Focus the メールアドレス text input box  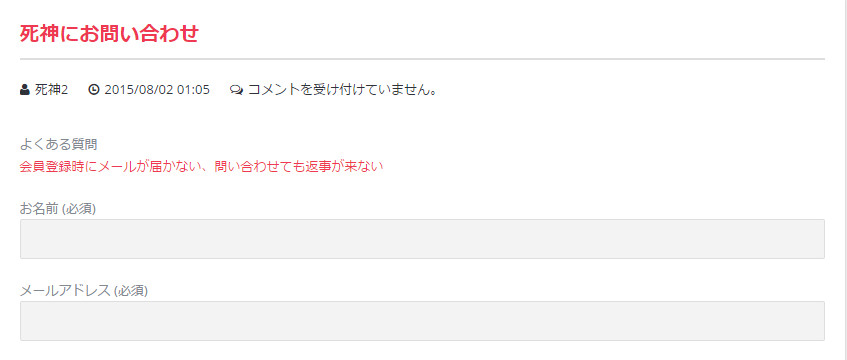coord(422,321)
